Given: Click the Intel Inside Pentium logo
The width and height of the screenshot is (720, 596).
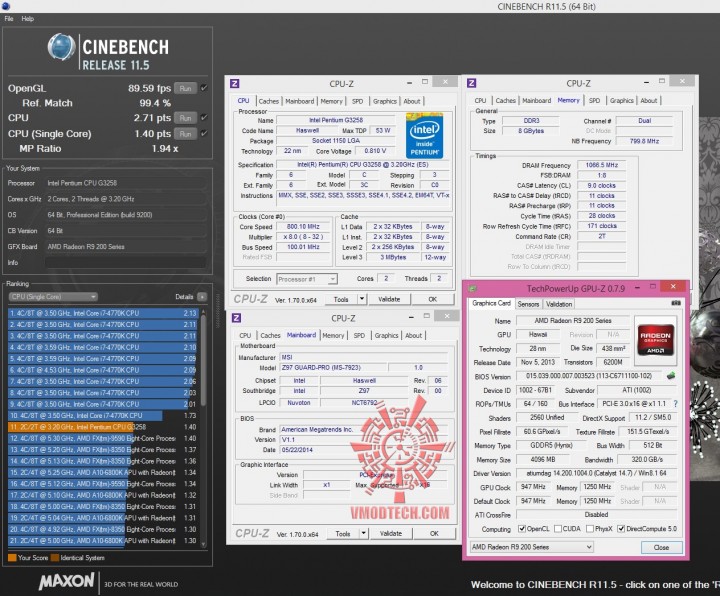Looking at the screenshot, I should click(x=424, y=136).
